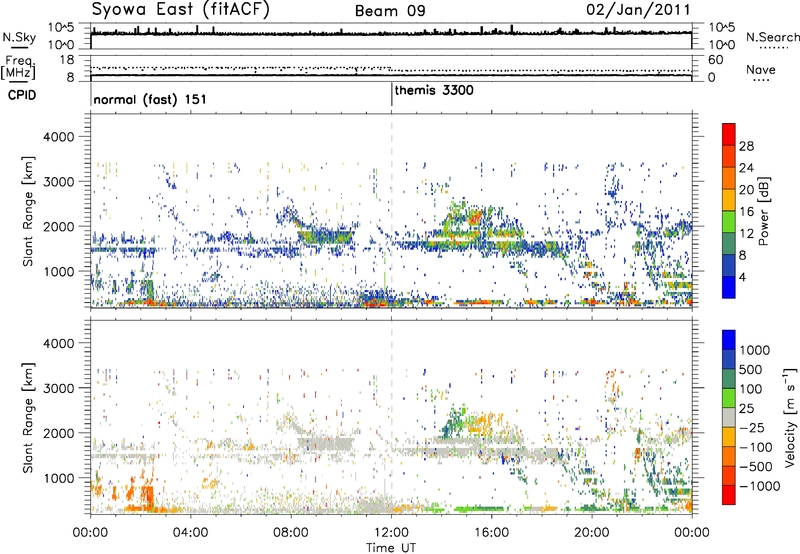The height and width of the screenshot is (554, 800).
Task: Click the '04:00' time axis label
Action: coord(190,533)
